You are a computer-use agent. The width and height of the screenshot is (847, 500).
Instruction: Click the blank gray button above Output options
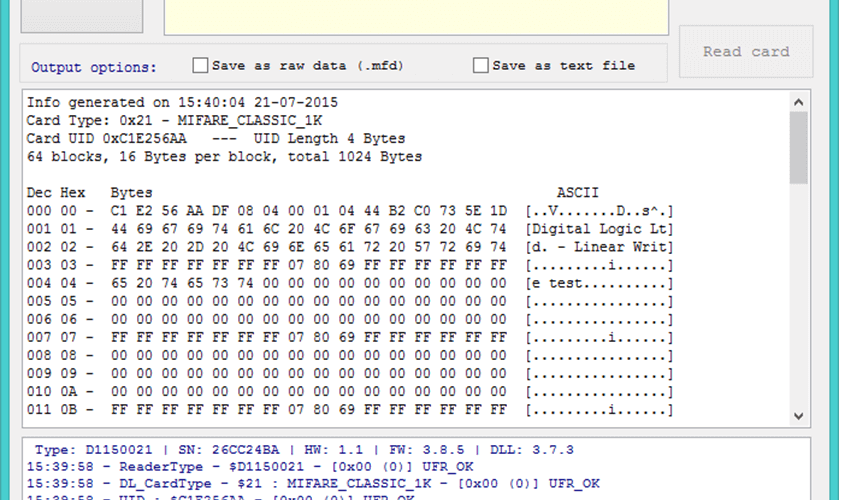(82, 15)
